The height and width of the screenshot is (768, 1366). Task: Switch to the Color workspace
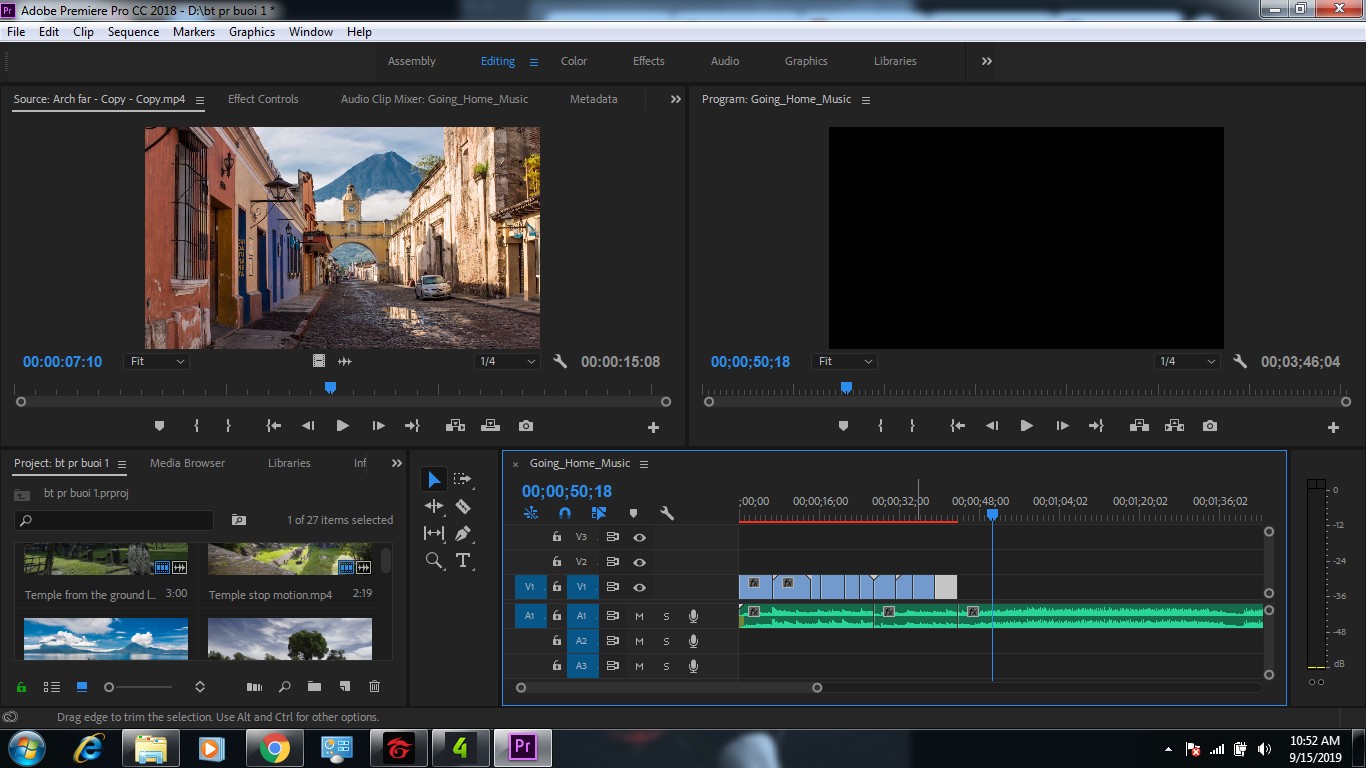pos(574,61)
